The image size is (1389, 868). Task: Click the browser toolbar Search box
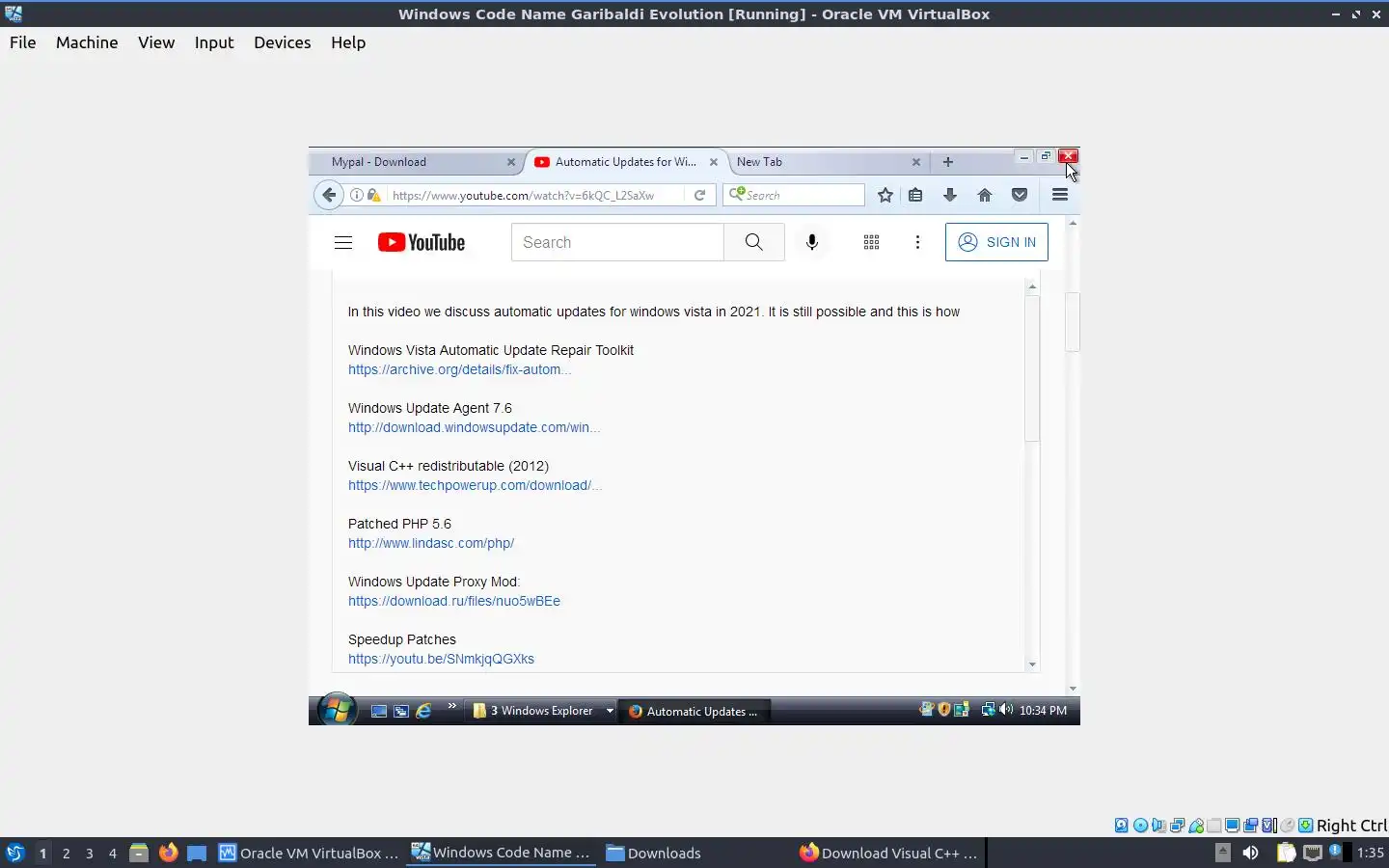pos(794,195)
